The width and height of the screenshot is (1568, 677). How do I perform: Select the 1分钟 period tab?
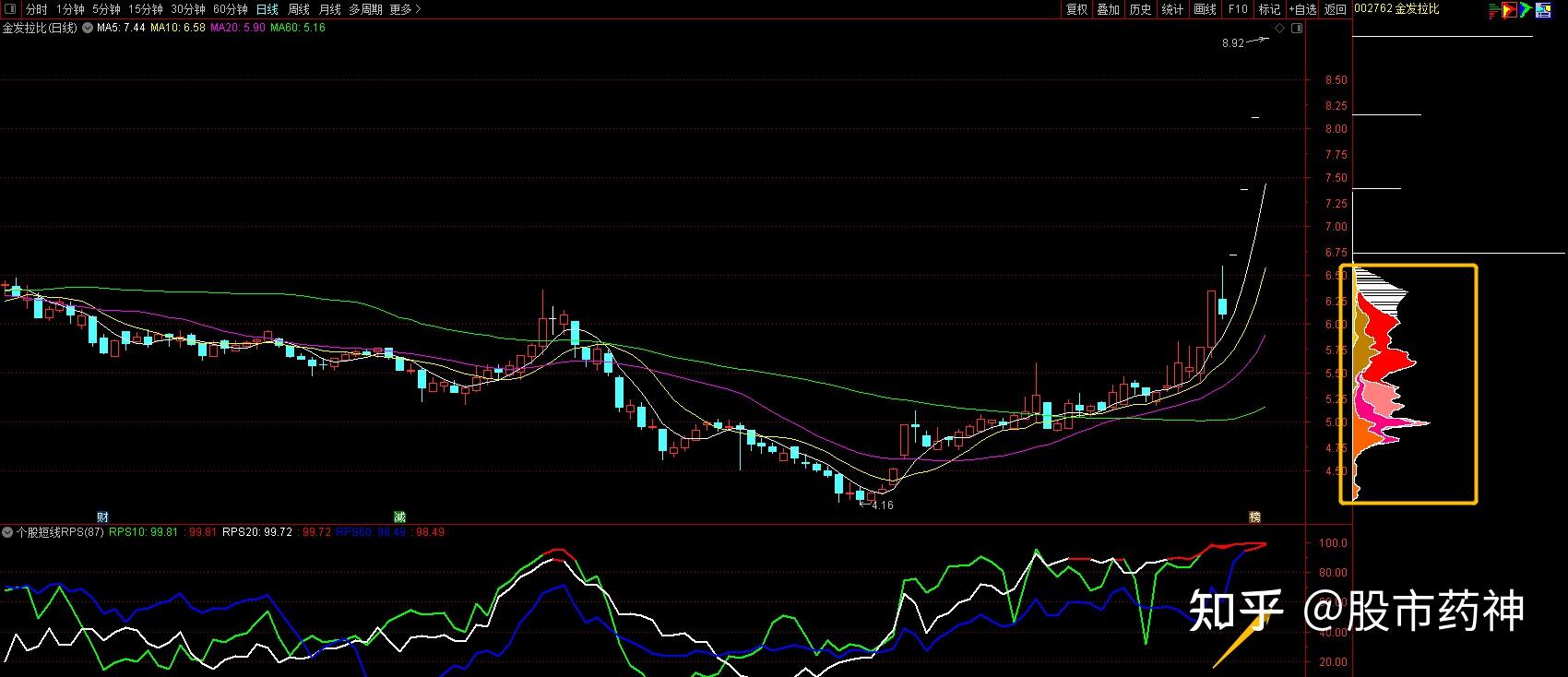tap(70, 9)
